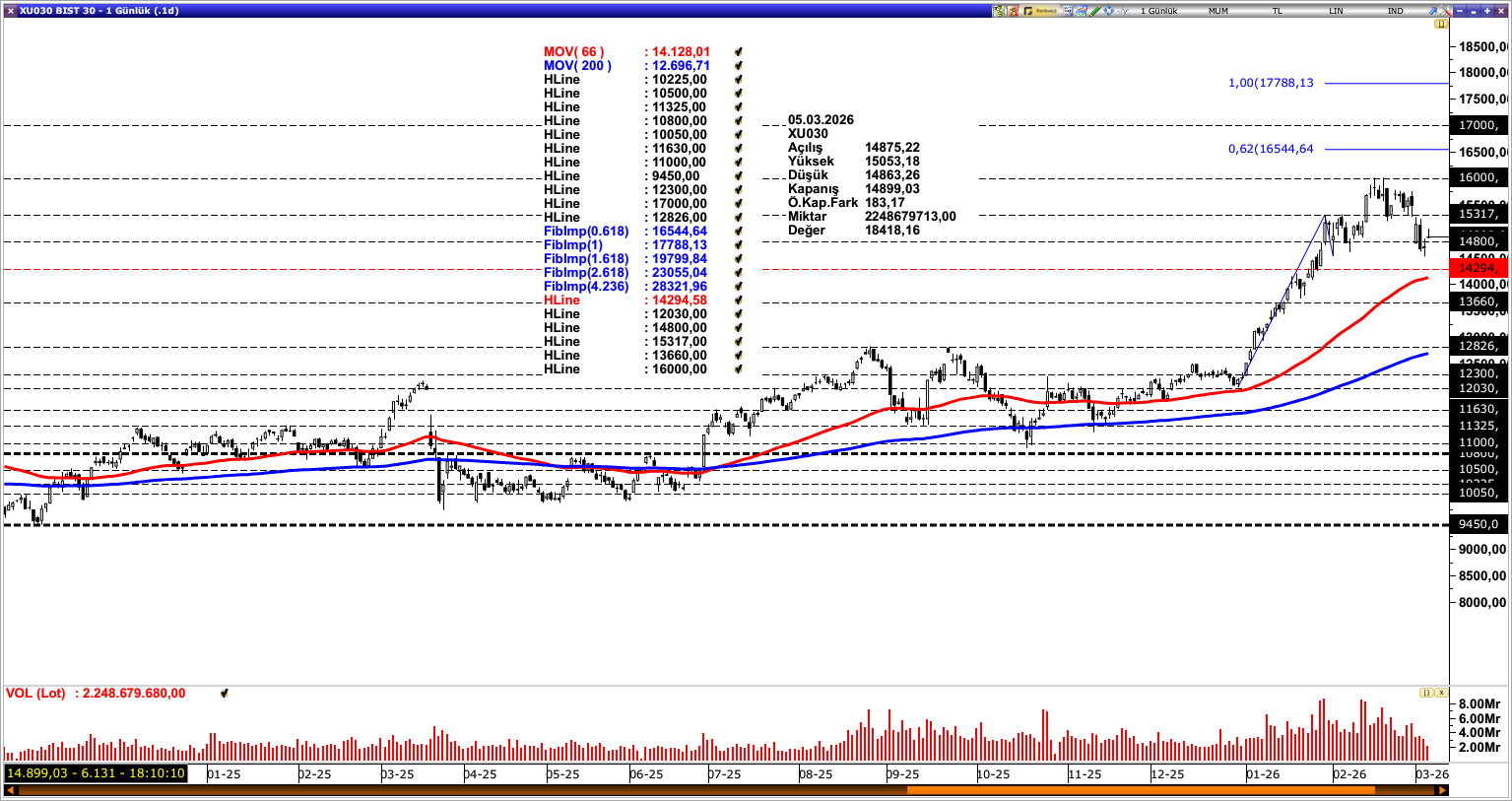Image resolution: width=1512 pixels, height=801 pixels.
Task: Toggle the pin next to VOL (Lot) label
Action: pyautogui.click(x=224, y=693)
